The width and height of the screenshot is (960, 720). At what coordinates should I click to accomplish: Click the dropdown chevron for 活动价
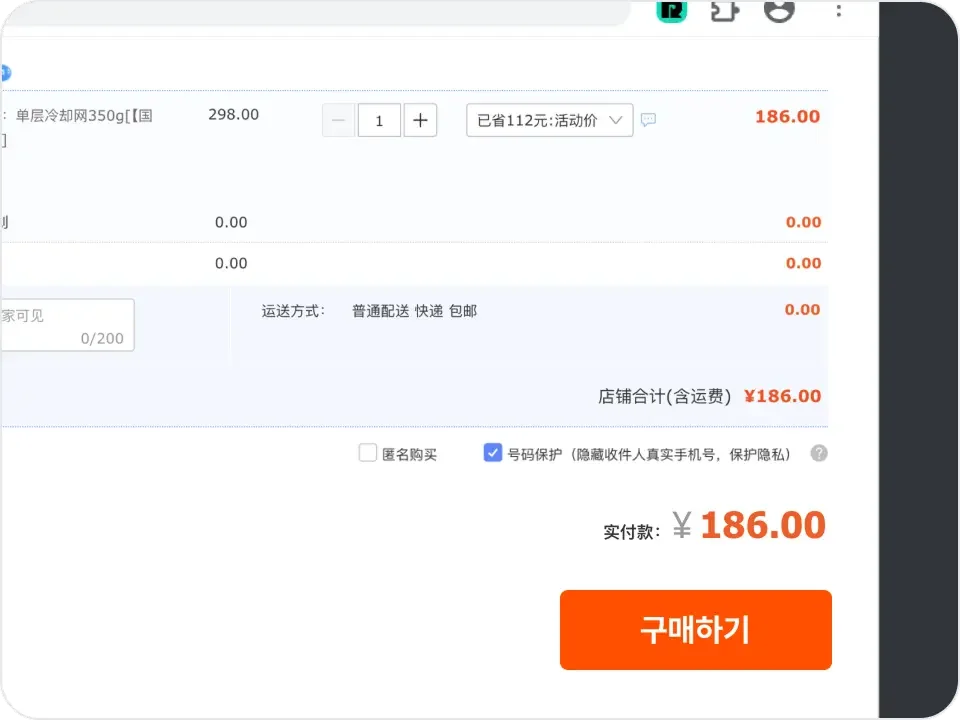(616, 120)
